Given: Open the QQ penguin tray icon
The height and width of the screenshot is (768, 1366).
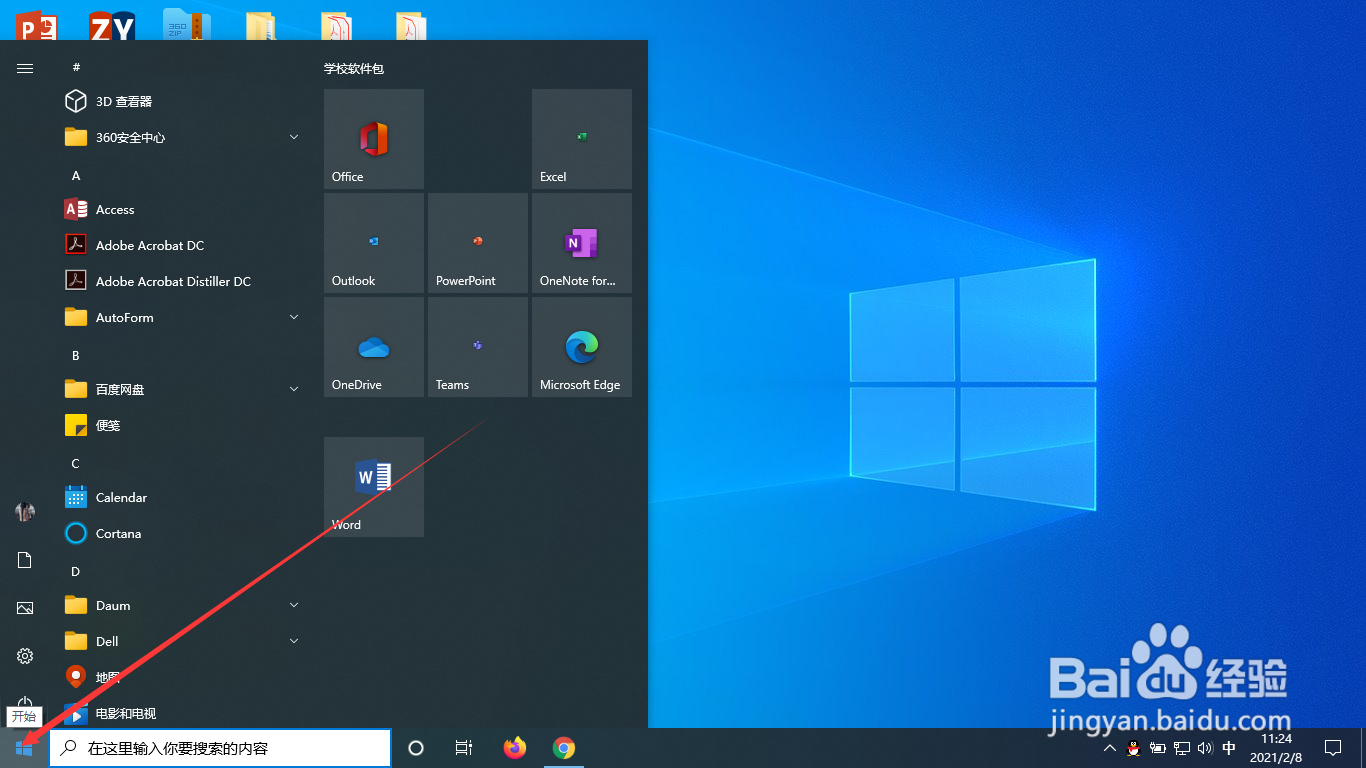Looking at the screenshot, I should click(1134, 748).
